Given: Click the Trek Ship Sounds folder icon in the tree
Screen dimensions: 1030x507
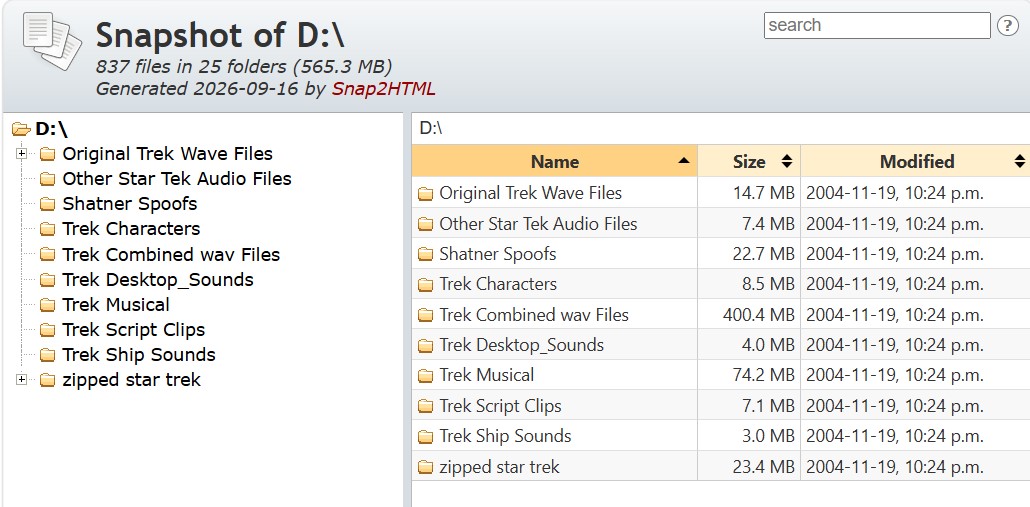Looking at the screenshot, I should 47,355.
